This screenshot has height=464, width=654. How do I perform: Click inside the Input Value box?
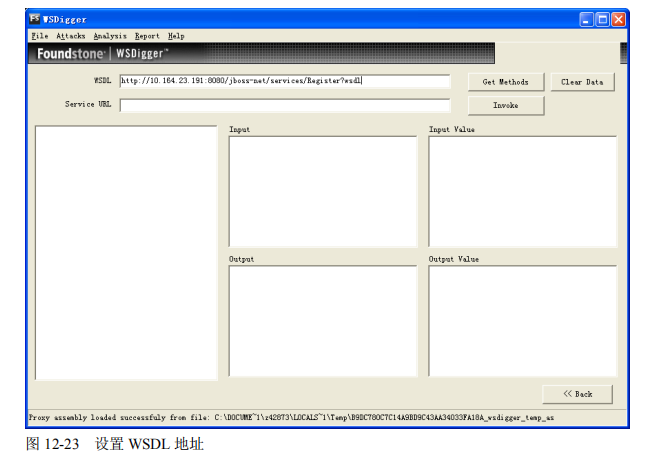[x=523, y=192]
